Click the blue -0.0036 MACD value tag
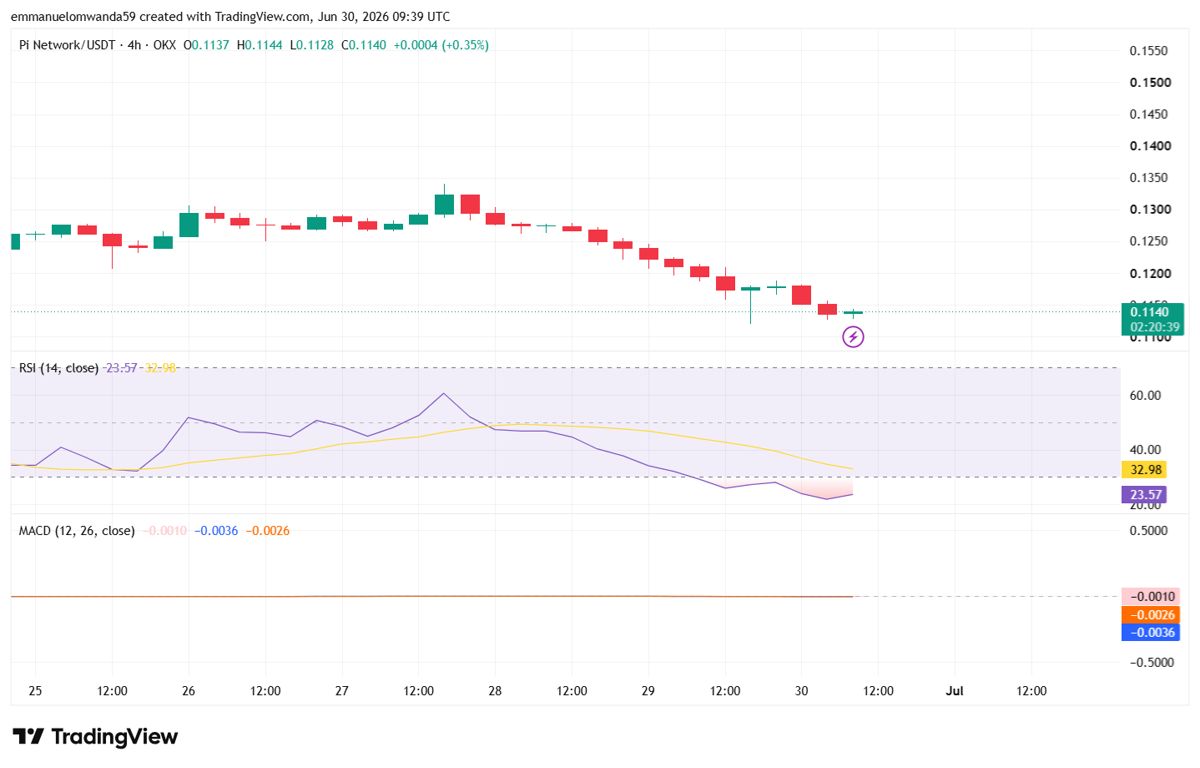Image resolution: width=1200 pixels, height=768 pixels. (x=1152, y=632)
